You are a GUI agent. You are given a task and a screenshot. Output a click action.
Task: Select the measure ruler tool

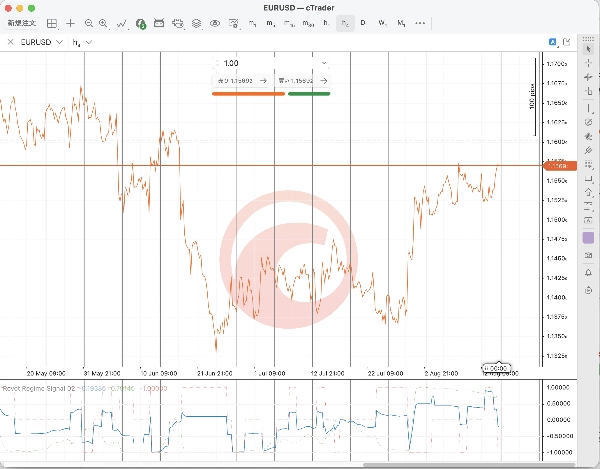[589, 91]
